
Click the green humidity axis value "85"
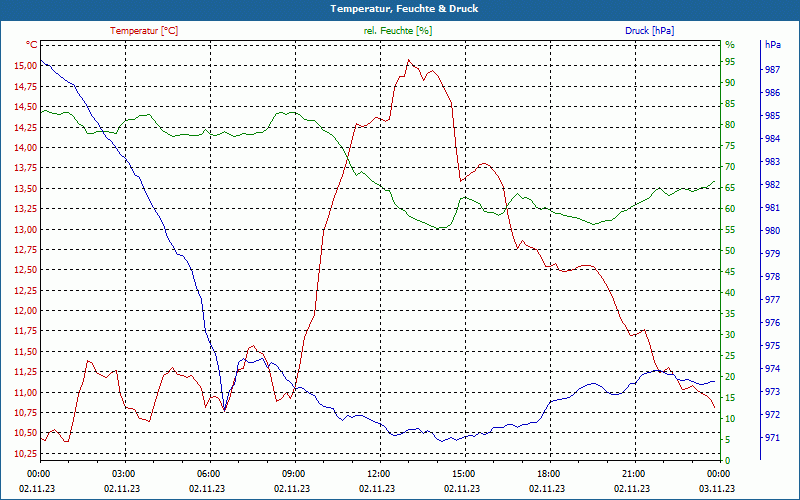730,104
